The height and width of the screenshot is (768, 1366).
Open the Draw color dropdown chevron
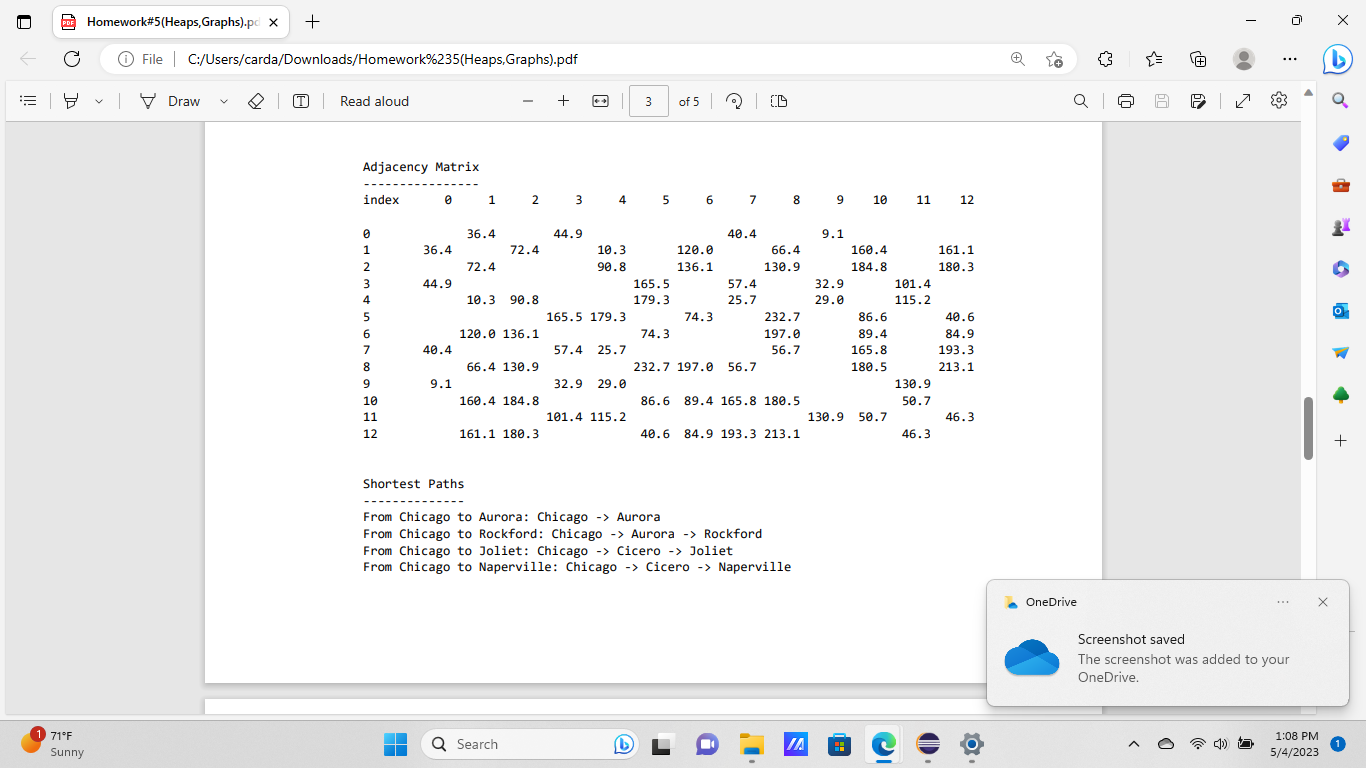tap(222, 100)
